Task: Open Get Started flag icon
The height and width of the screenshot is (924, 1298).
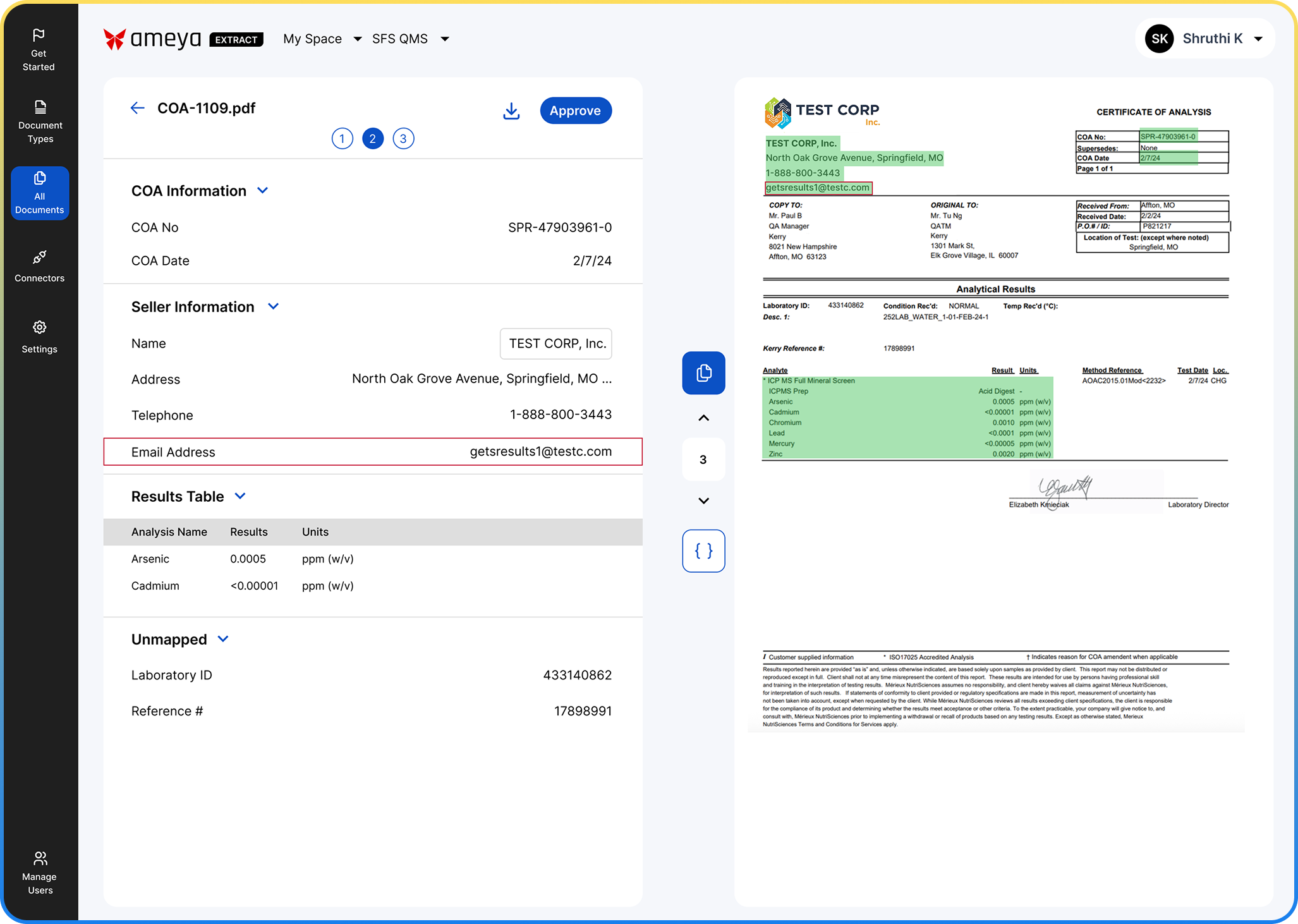Action: (39, 35)
